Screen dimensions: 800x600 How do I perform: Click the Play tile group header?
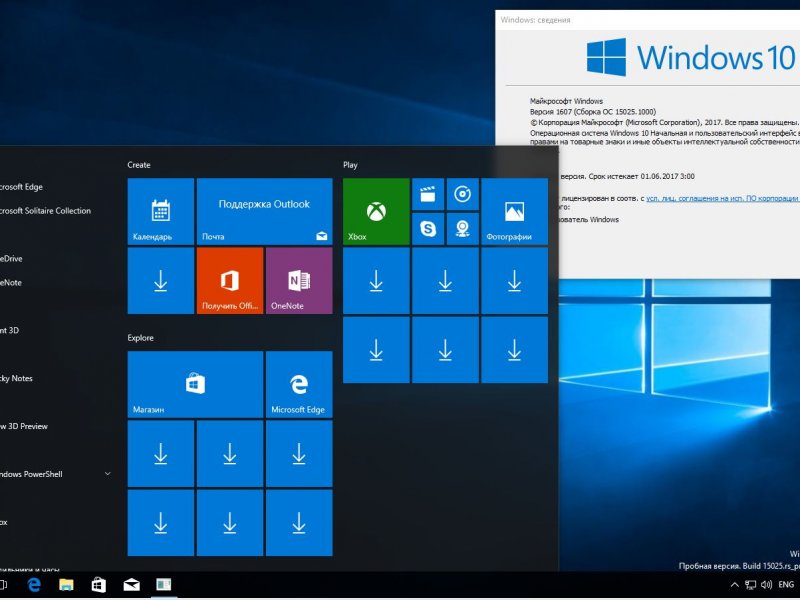pos(351,165)
